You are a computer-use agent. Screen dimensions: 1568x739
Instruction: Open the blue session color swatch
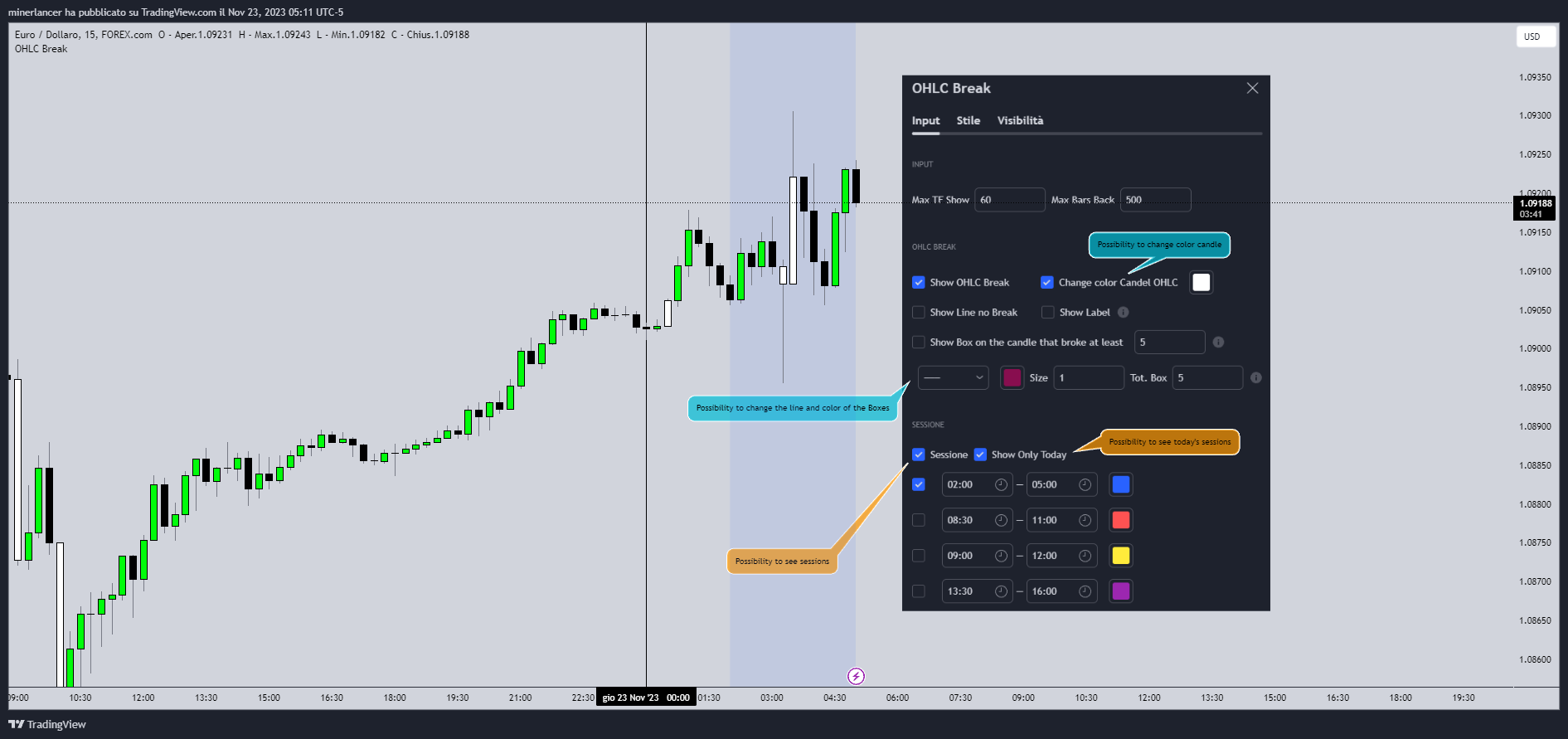tap(1120, 484)
